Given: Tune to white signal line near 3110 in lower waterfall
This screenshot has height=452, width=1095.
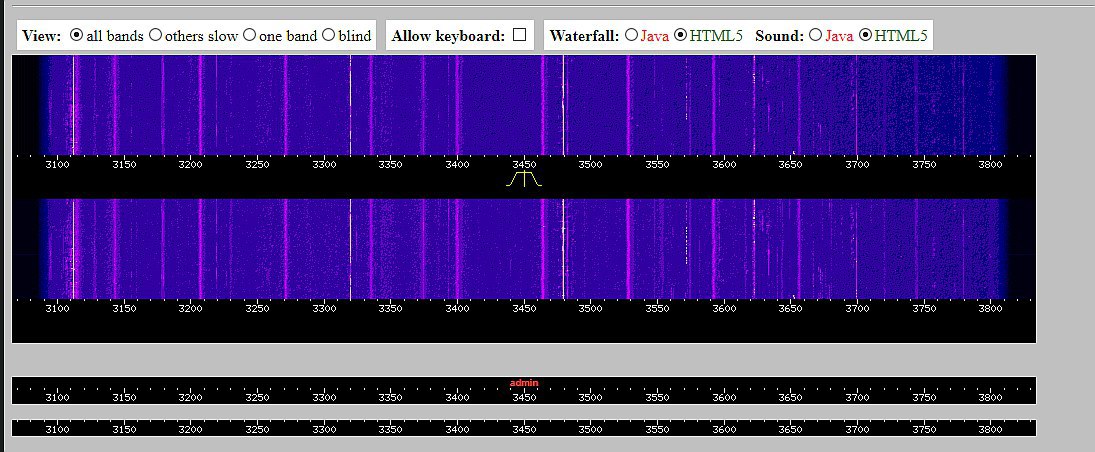Looking at the screenshot, I should click(73, 249).
